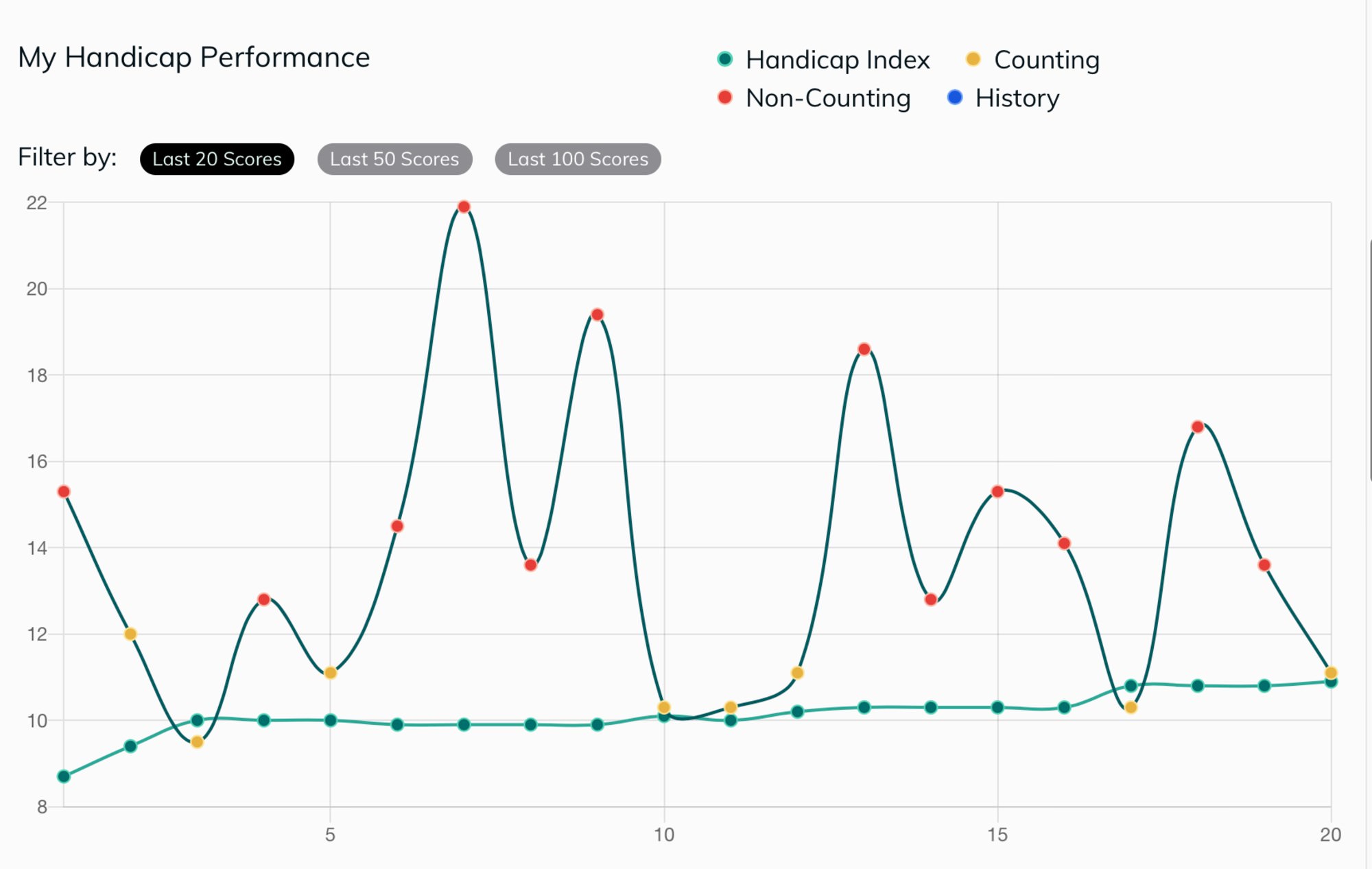Image resolution: width=1372 pixels, height=869 pixels.
Task: Select the Last 20 Scores filter
Action: pyautogui.click(x=217, y=159)
